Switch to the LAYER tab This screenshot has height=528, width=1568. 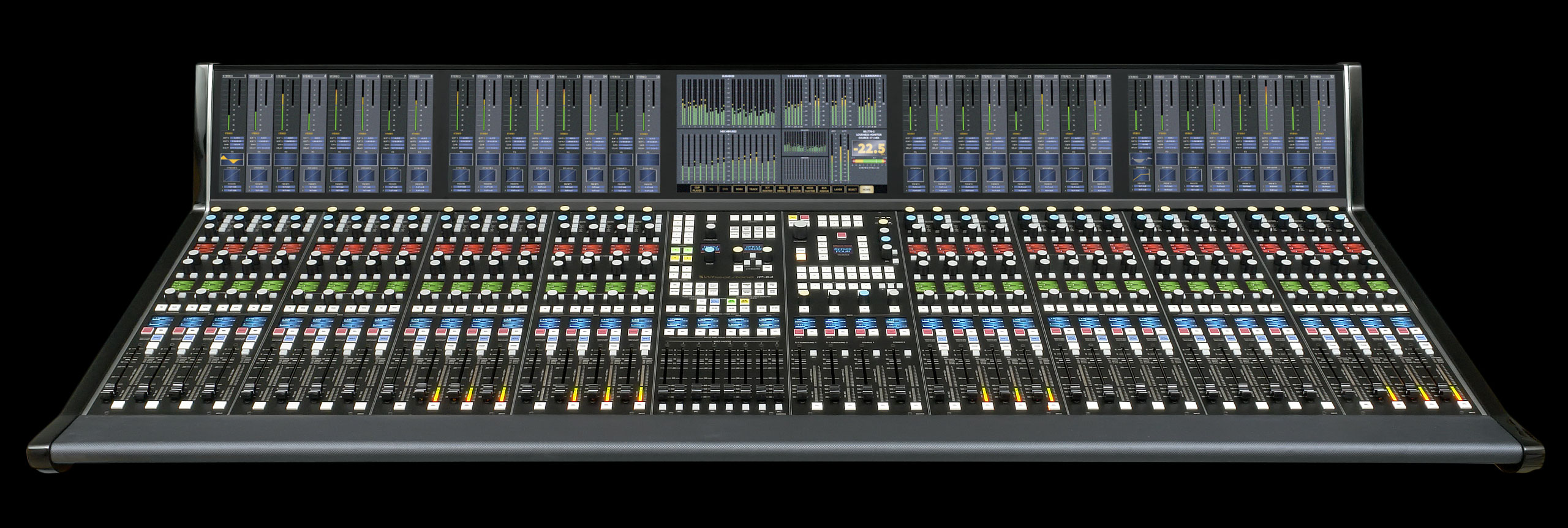click(x=838, y=189)
